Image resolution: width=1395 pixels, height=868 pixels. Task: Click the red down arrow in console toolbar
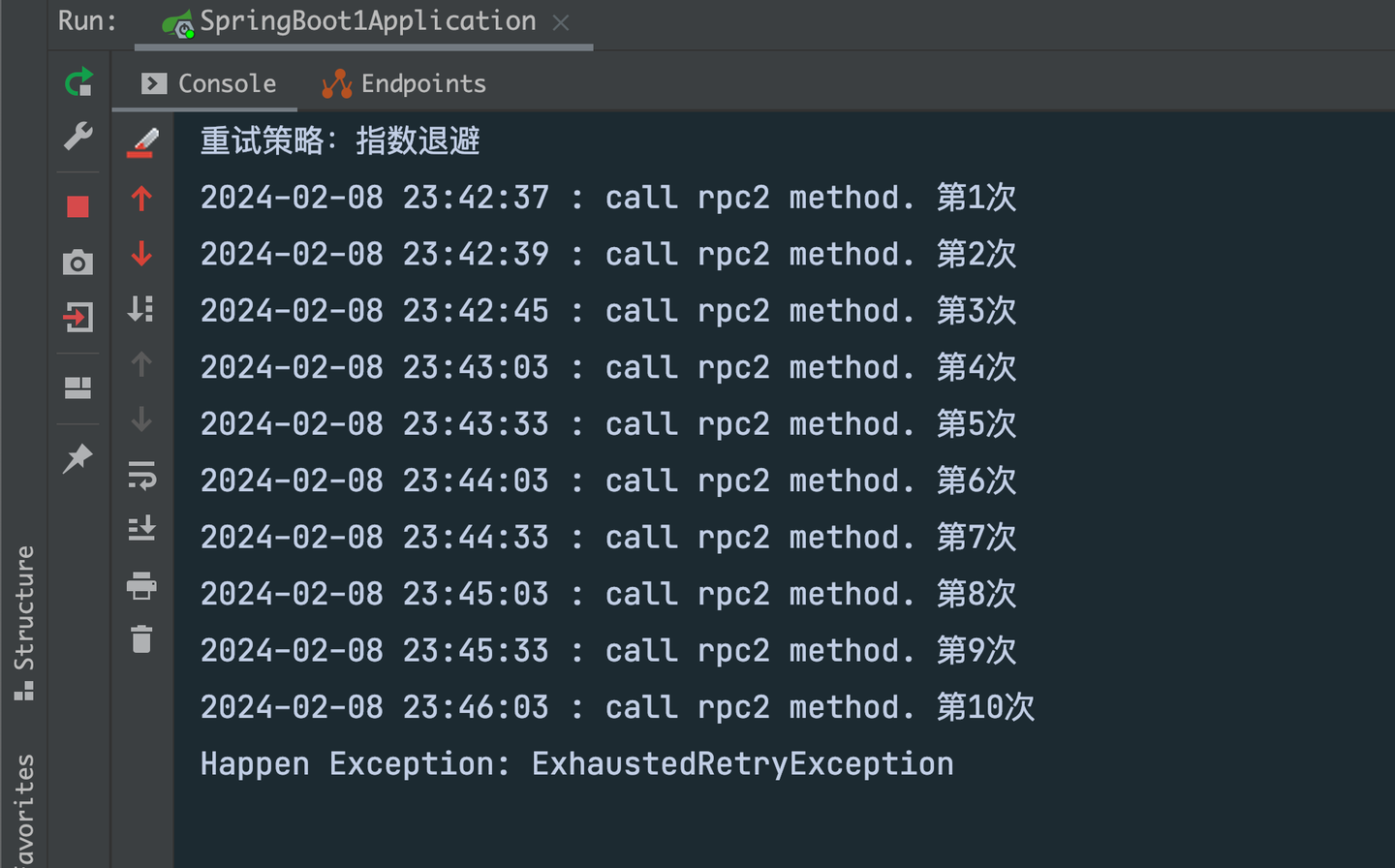(141, 254)
